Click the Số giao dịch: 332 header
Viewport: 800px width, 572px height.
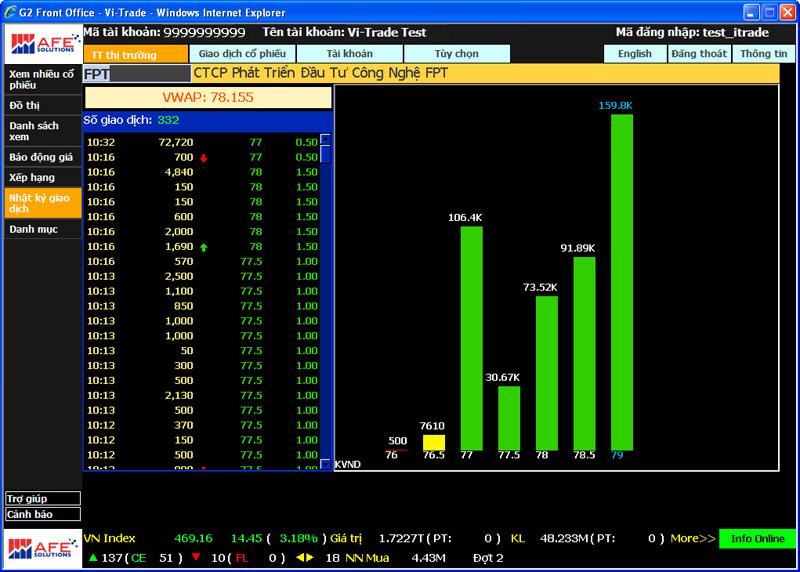208,120
